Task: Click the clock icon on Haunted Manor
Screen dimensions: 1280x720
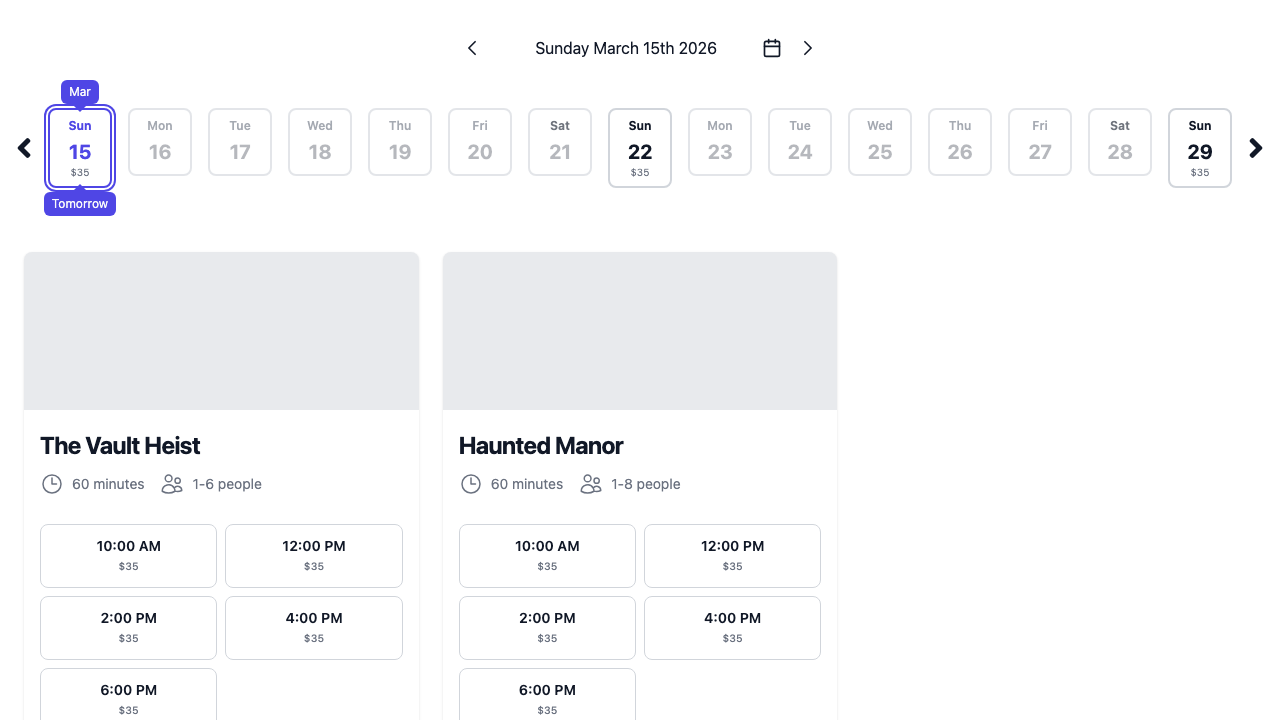Action: tap(471, 484)
